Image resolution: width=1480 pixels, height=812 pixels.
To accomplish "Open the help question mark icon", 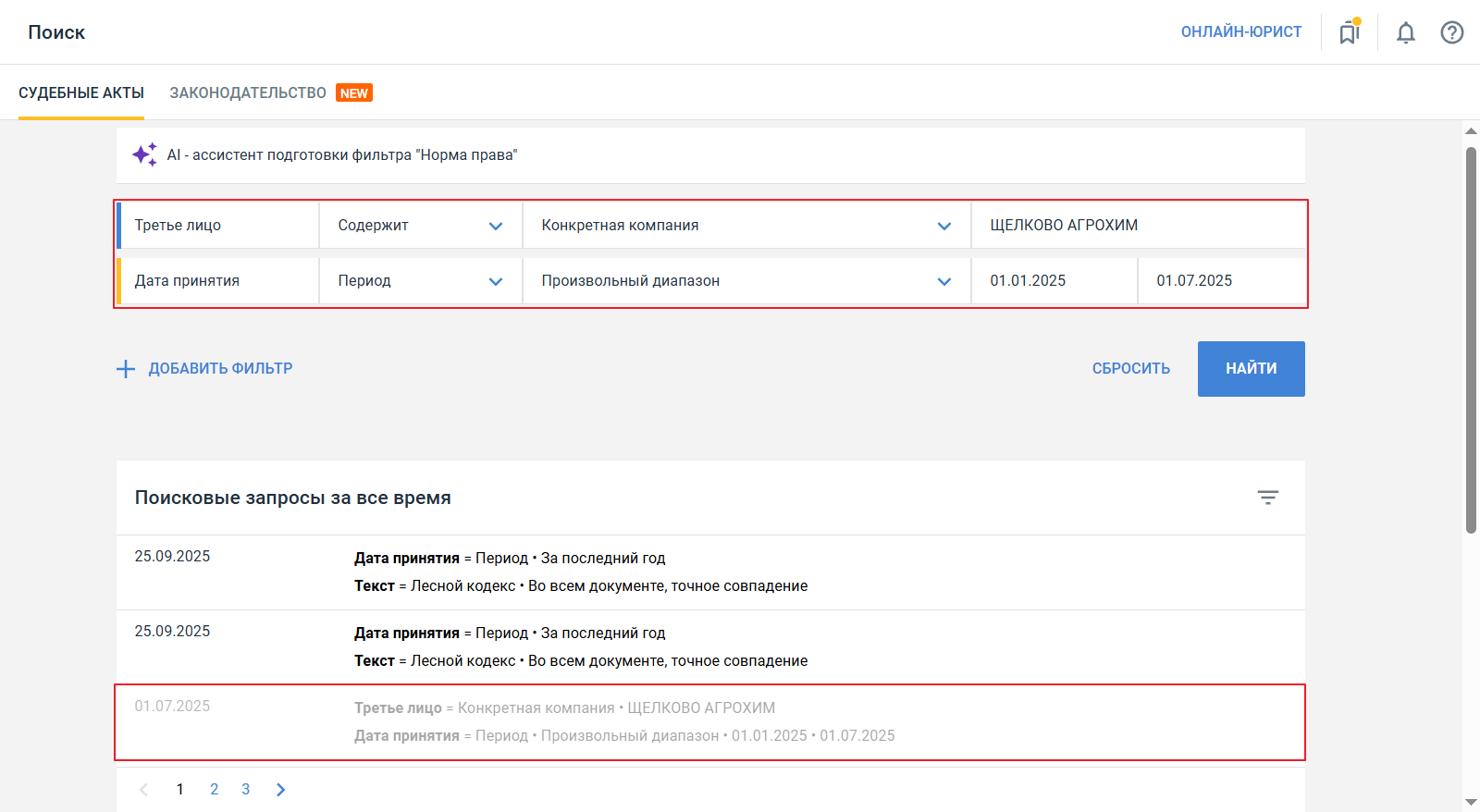I will tap(1451, 32).
